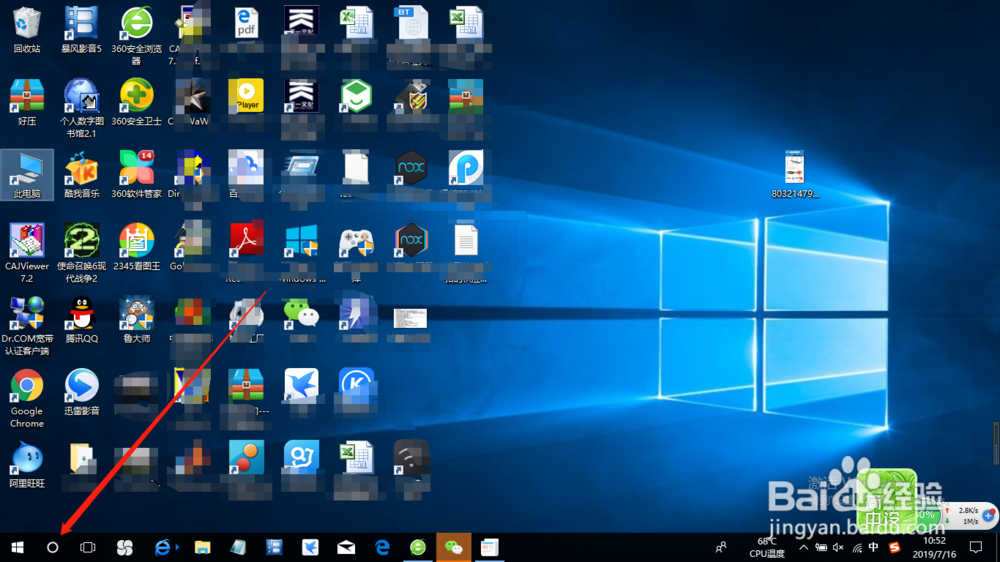Open the Windows logo desktop shortcut
Image resolution: width=1000 pixels, height=562 pixels.
point(301,241)
